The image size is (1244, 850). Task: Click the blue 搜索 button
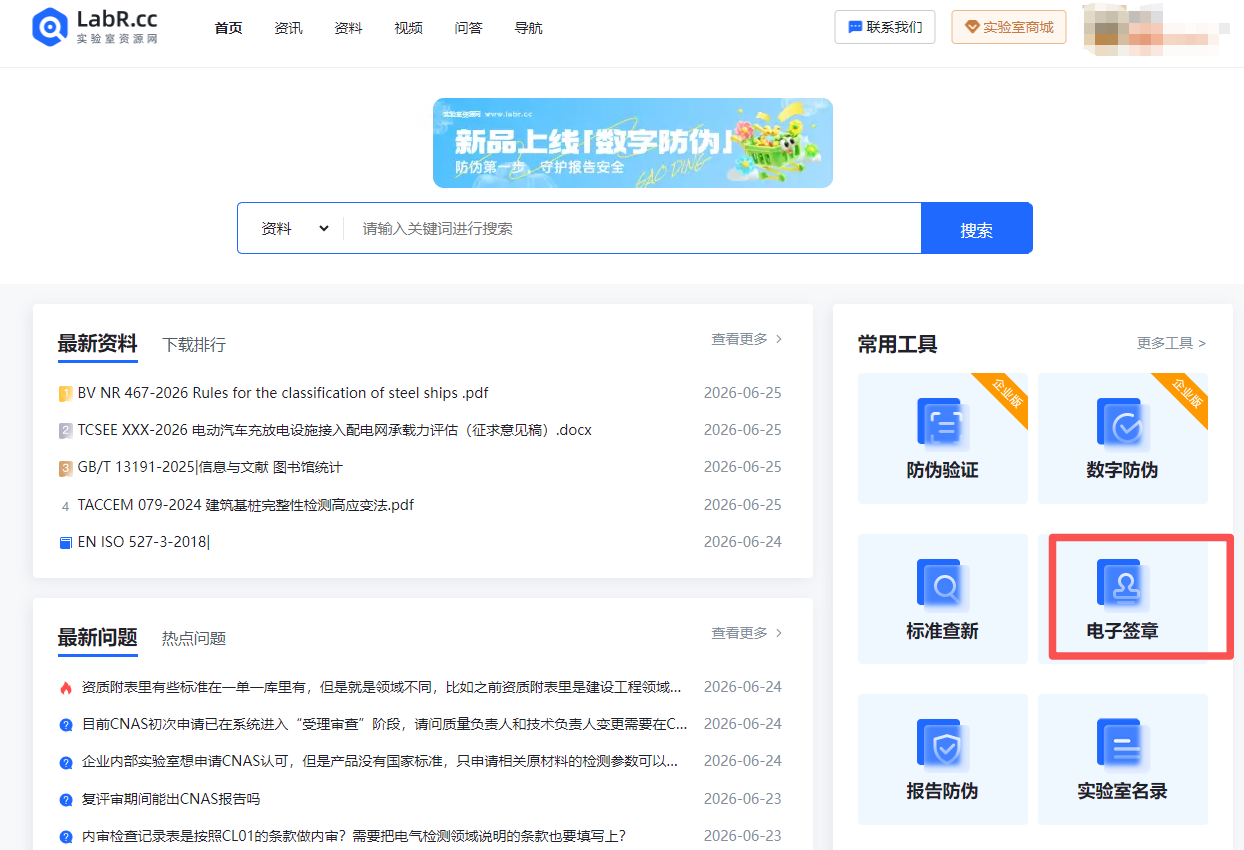977,229
